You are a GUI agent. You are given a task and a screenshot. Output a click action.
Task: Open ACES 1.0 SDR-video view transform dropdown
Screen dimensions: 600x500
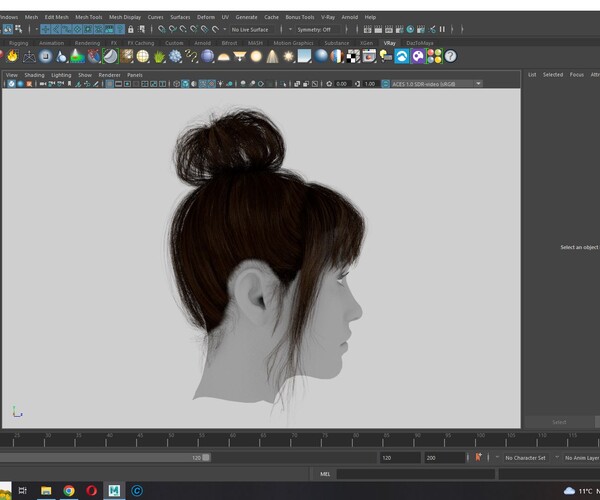click(436, 84)
